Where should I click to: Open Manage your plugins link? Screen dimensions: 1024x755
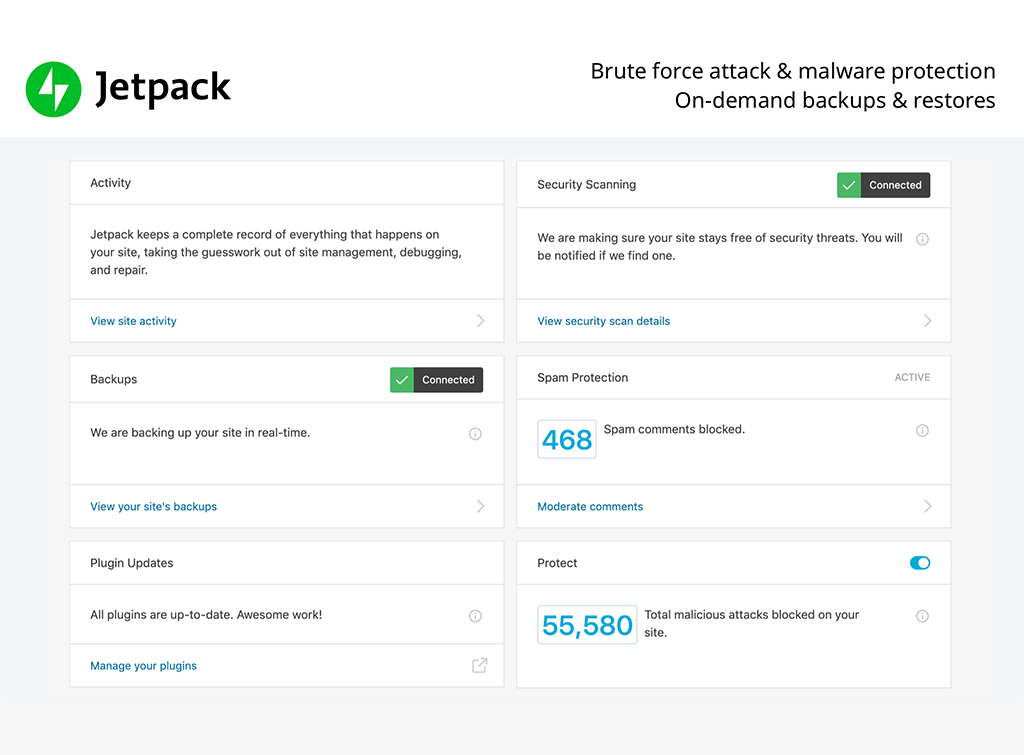click(143, 666)
